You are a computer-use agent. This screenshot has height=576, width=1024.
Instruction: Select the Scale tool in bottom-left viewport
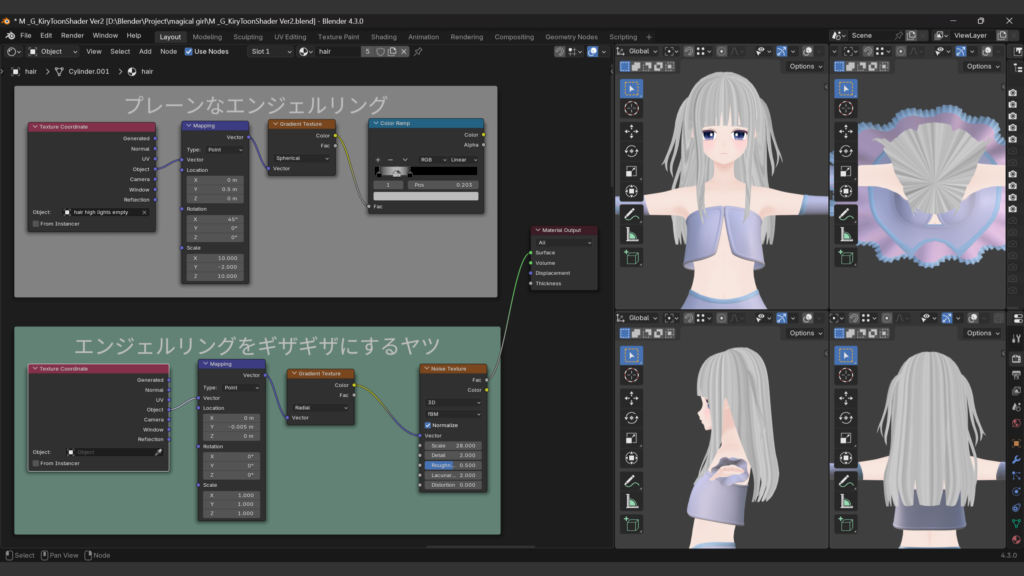point(631,438)
